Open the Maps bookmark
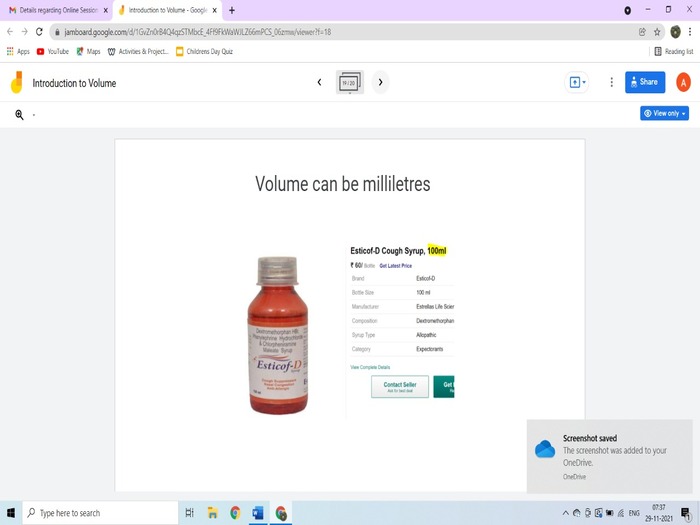 point(88,51)
